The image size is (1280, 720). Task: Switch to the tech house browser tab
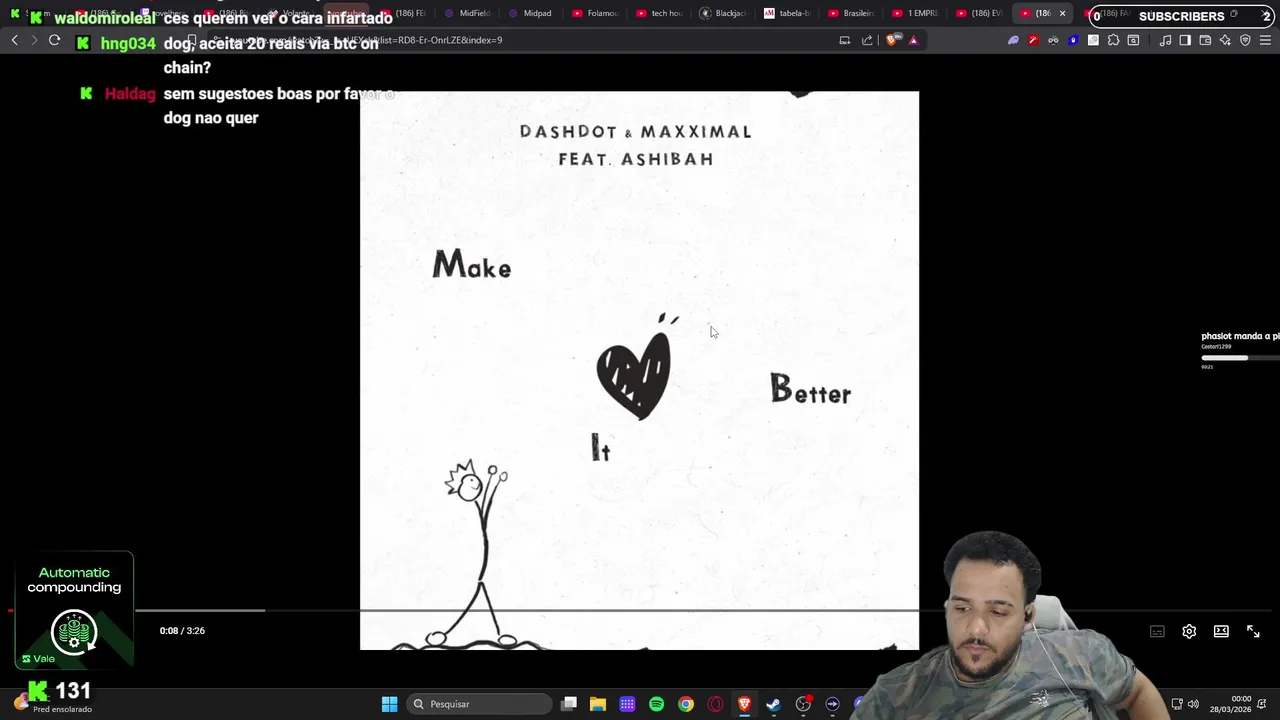[659, 13]
